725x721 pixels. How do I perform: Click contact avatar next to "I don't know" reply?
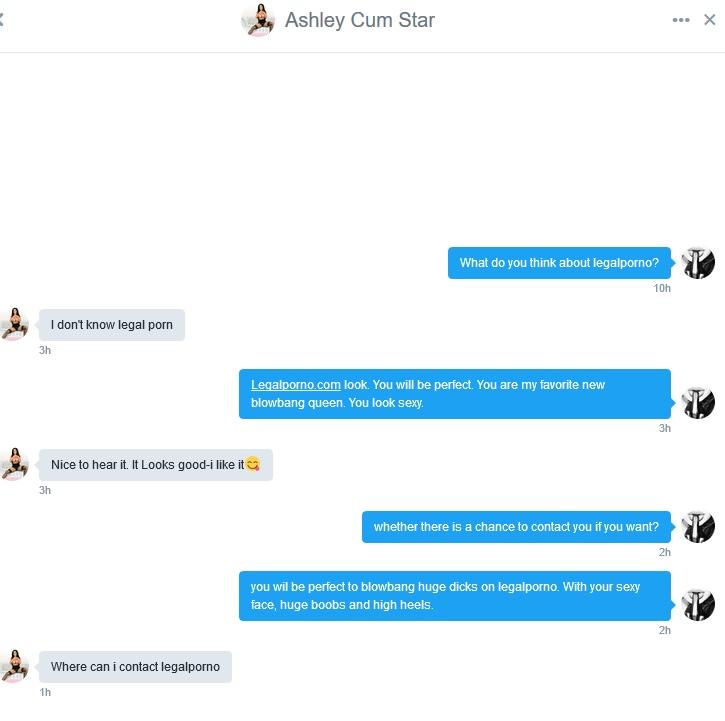(14, 324)
